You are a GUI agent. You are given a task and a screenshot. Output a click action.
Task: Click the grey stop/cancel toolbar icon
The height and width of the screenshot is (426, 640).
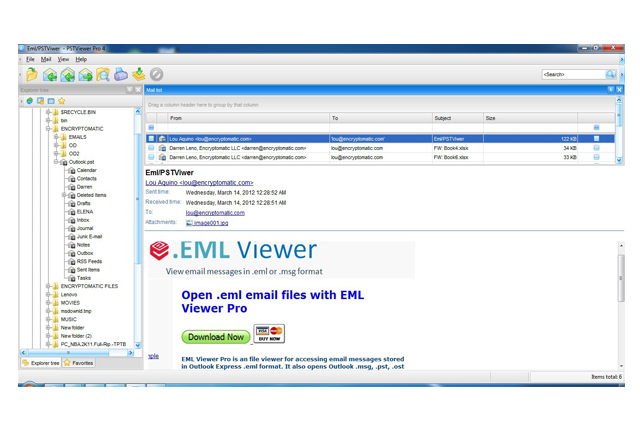(156, 74)
